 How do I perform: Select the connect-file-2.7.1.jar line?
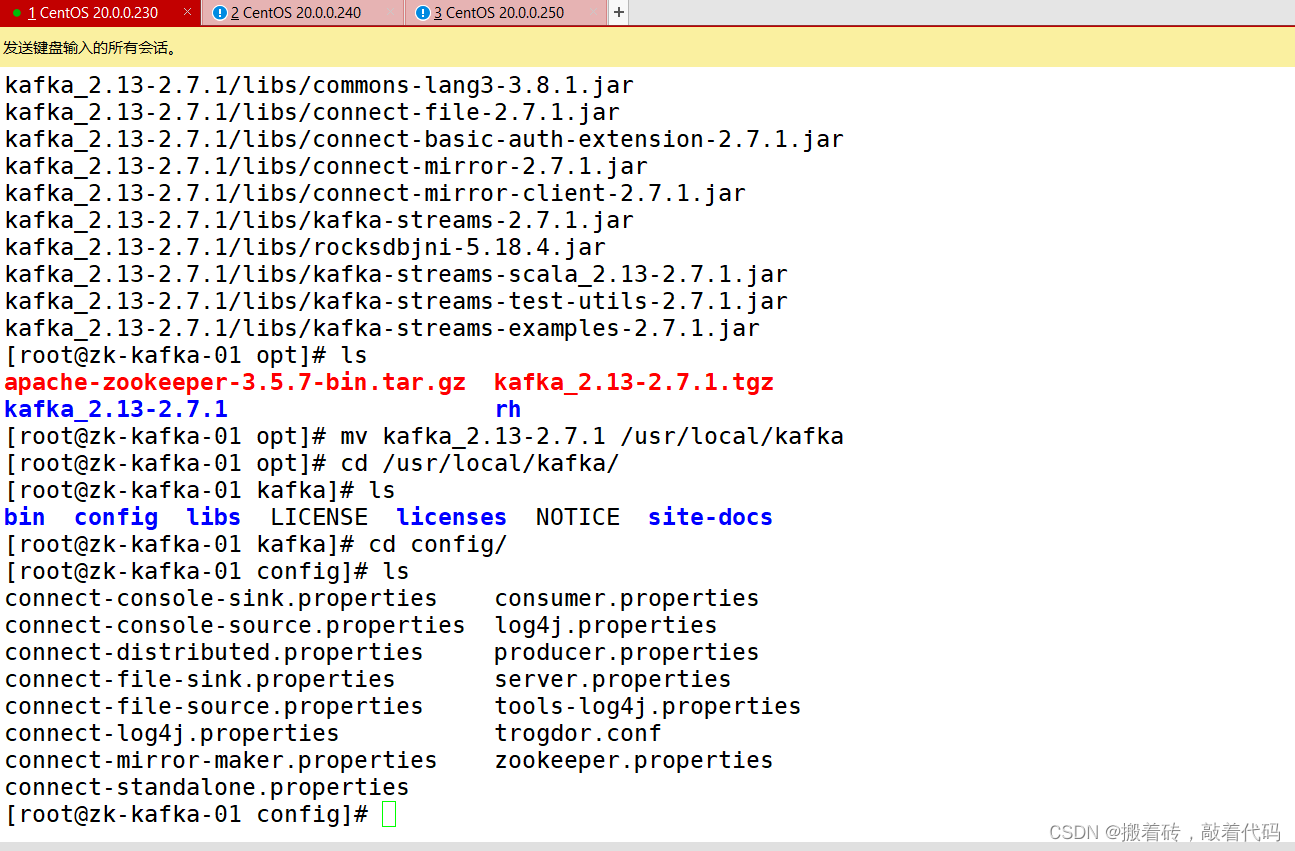(x=312, y=113)
